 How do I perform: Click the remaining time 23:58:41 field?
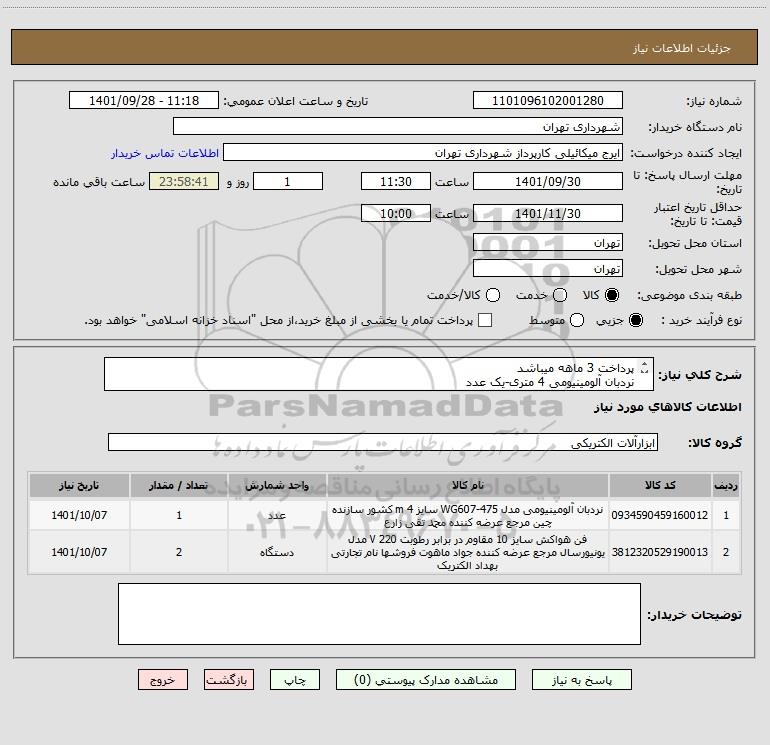(184, 181)
